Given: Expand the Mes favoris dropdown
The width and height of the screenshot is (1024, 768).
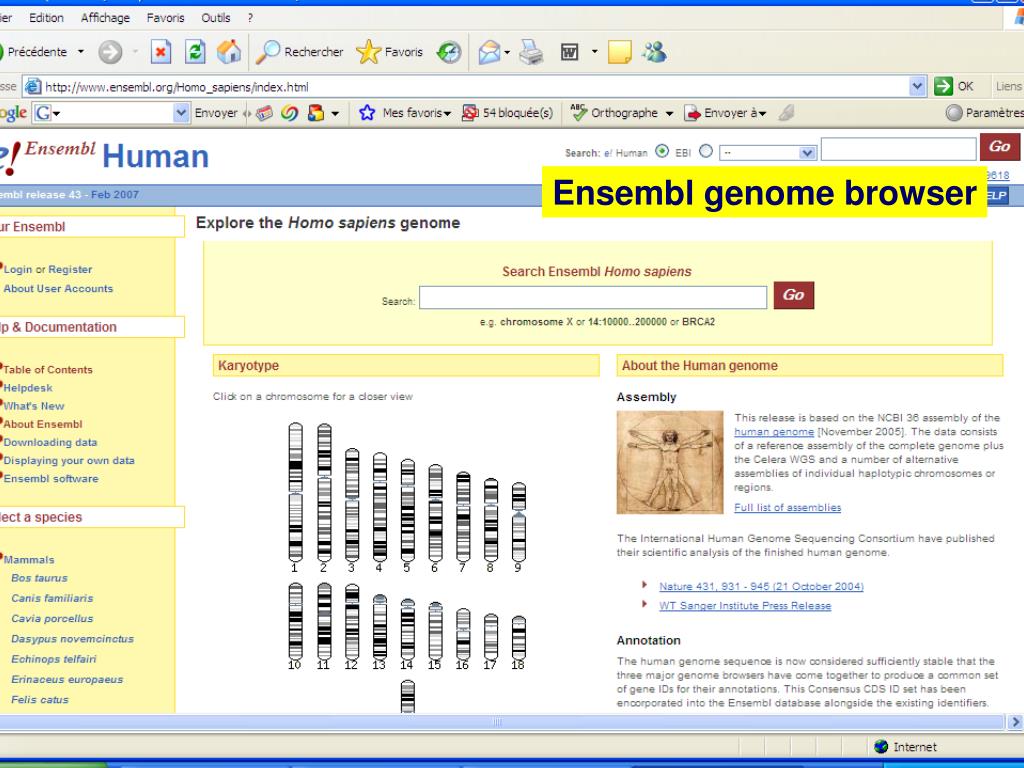Looking at the screenshot, I should [x=447, y=114].
